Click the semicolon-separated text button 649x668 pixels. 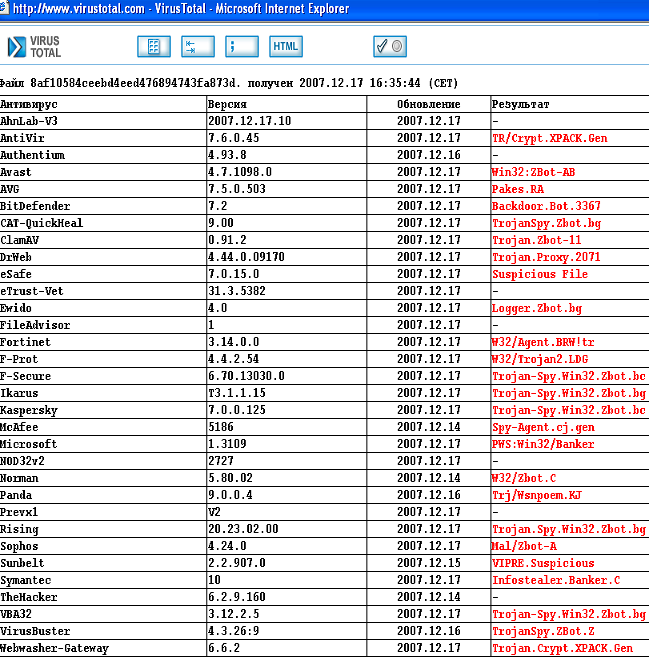tap(242, 46)
